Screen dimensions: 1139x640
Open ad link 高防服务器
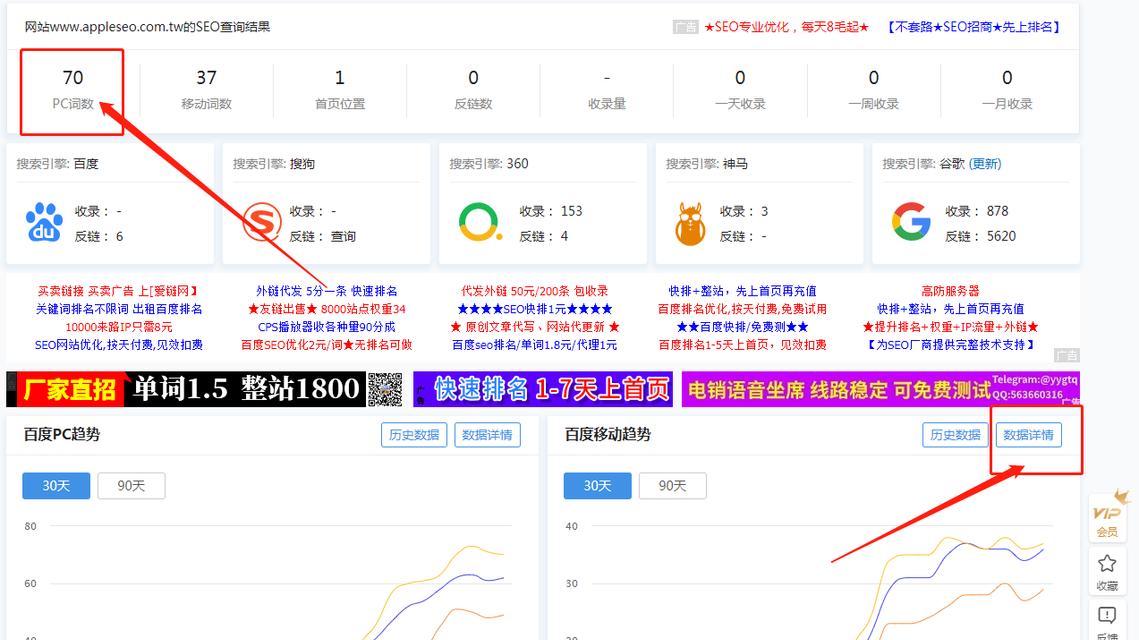click(950, 291)
